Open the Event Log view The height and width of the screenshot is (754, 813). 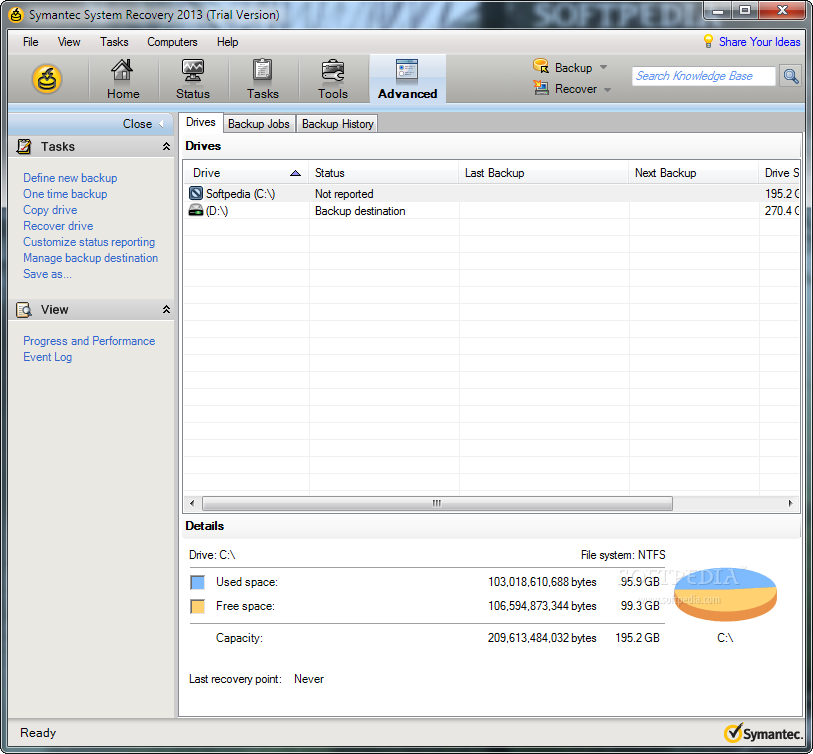(x=47, y=357)
